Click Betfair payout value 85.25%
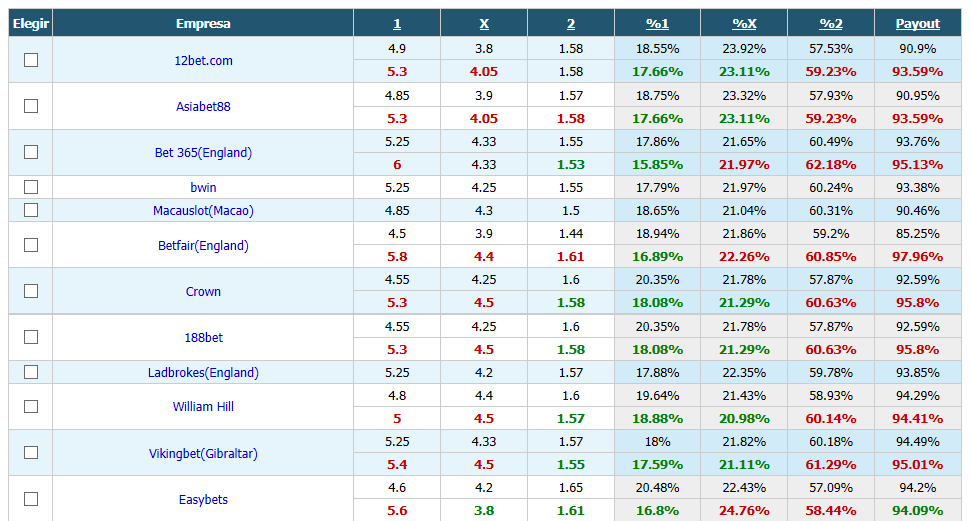Image resolution: width=971 pixels, height=521 pixels. pyautogui.click(x=918, y=234)
